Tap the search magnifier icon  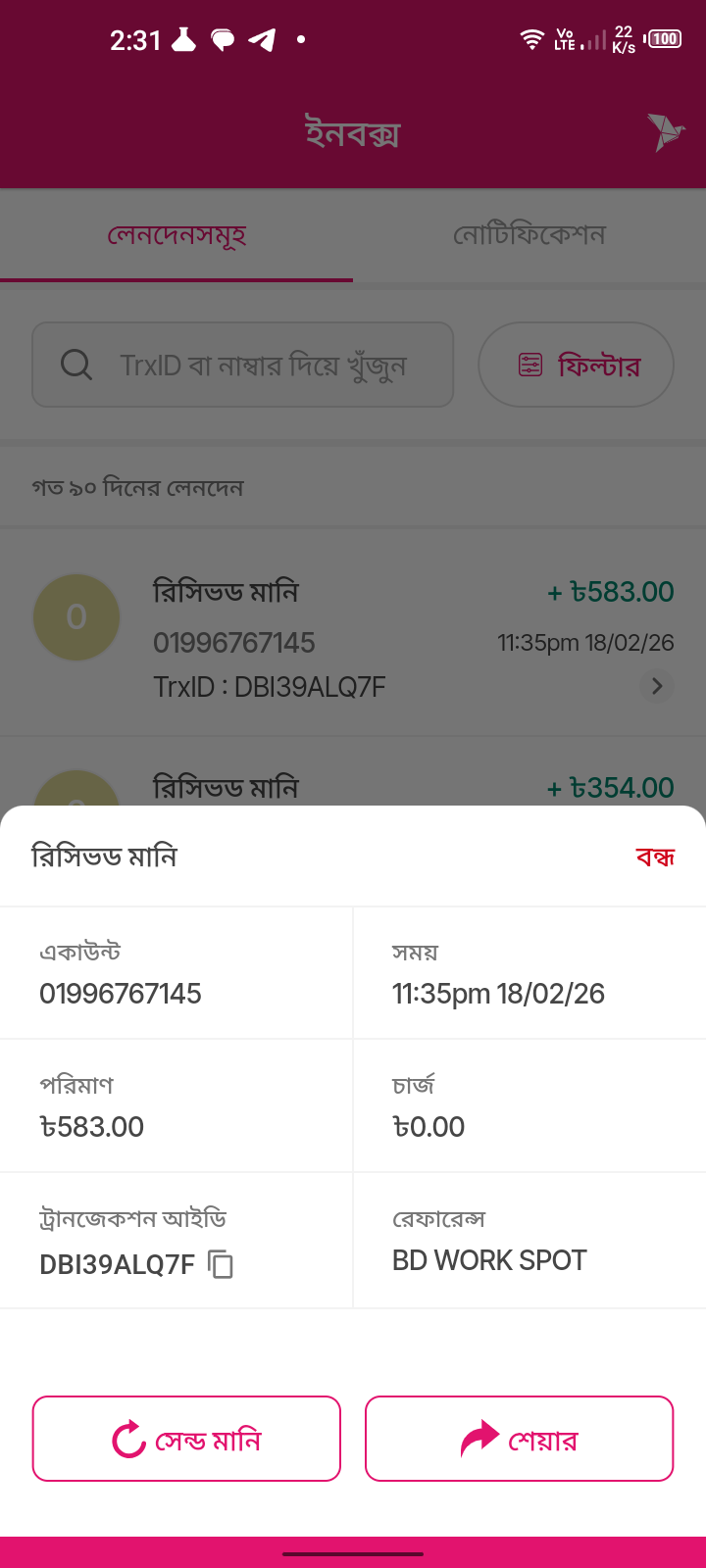pyautogui.click(x=76, y=365)
